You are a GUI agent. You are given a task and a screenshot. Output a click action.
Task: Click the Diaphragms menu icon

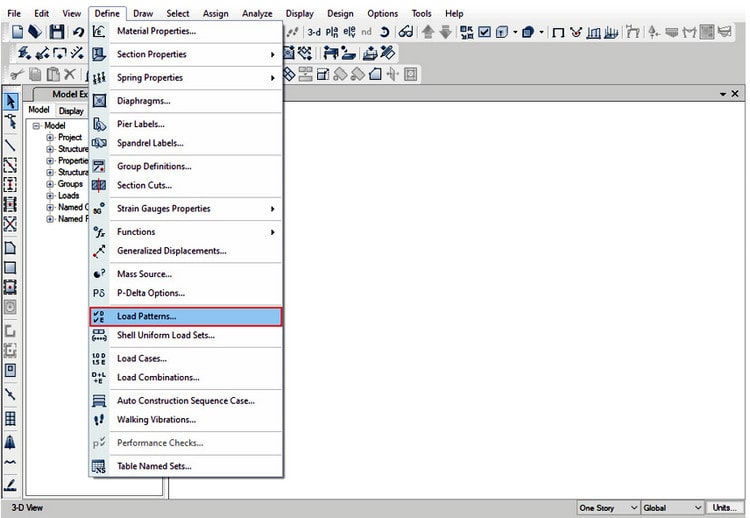pos(99,100)
